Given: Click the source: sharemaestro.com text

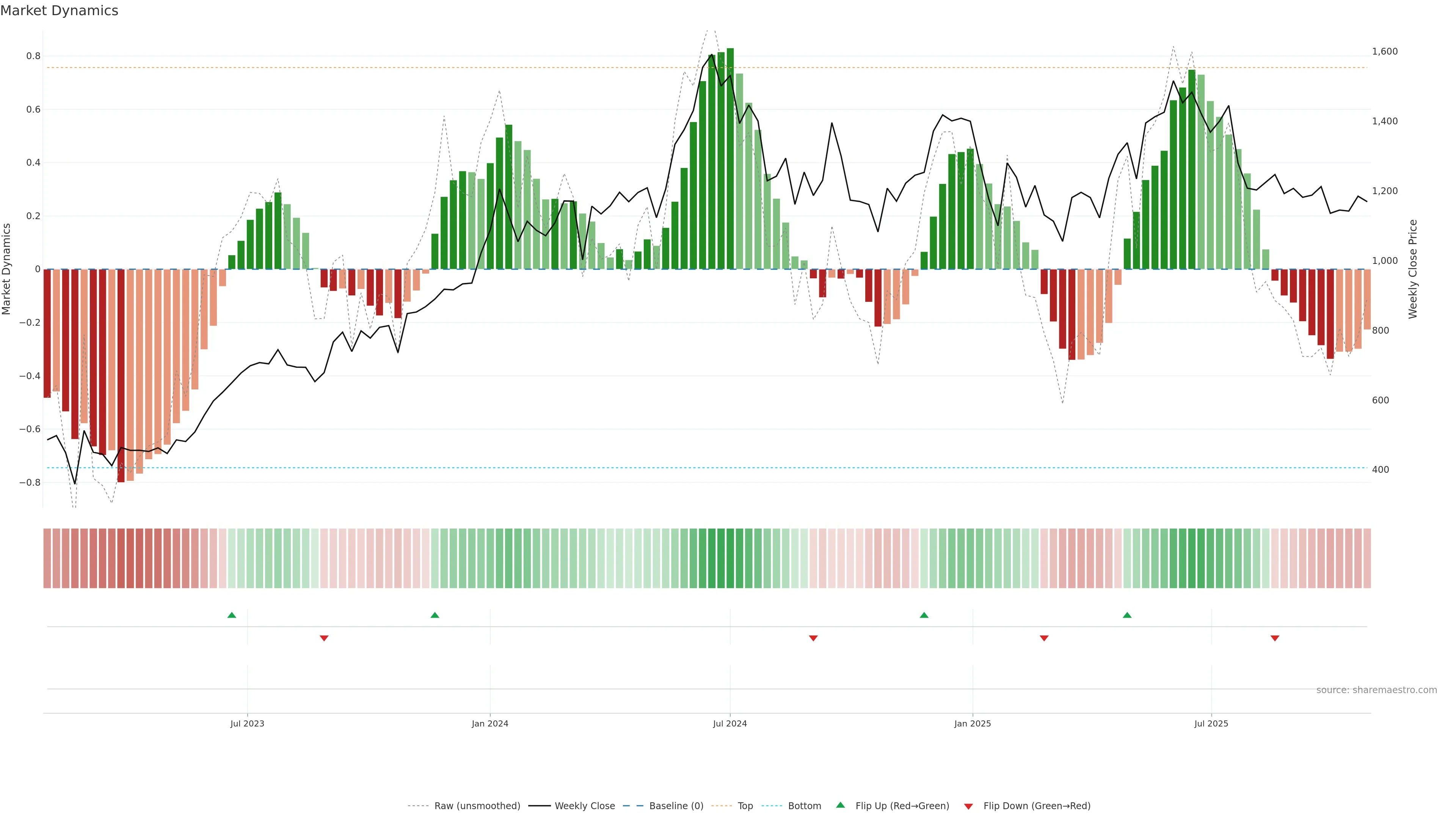Looking at the screenshot, I should point(1376,690).
